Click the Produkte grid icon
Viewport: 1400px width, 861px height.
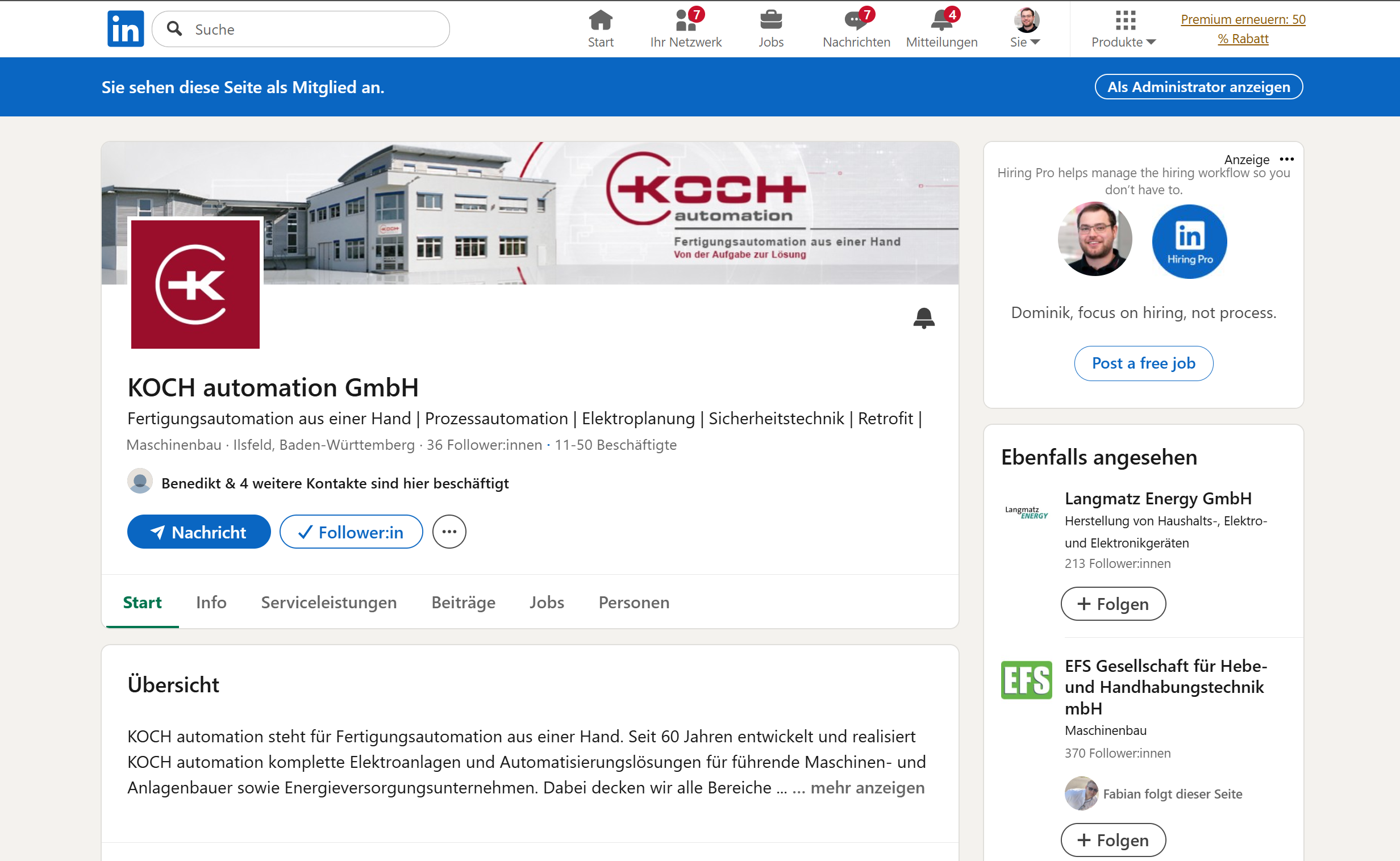click(x=1125, y=20)
